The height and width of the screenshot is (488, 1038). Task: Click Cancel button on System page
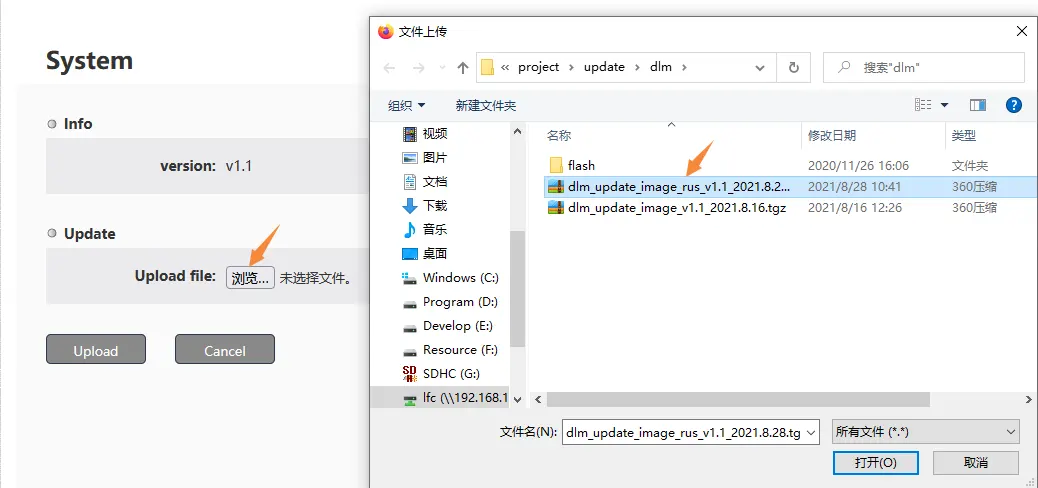(224, 349)
